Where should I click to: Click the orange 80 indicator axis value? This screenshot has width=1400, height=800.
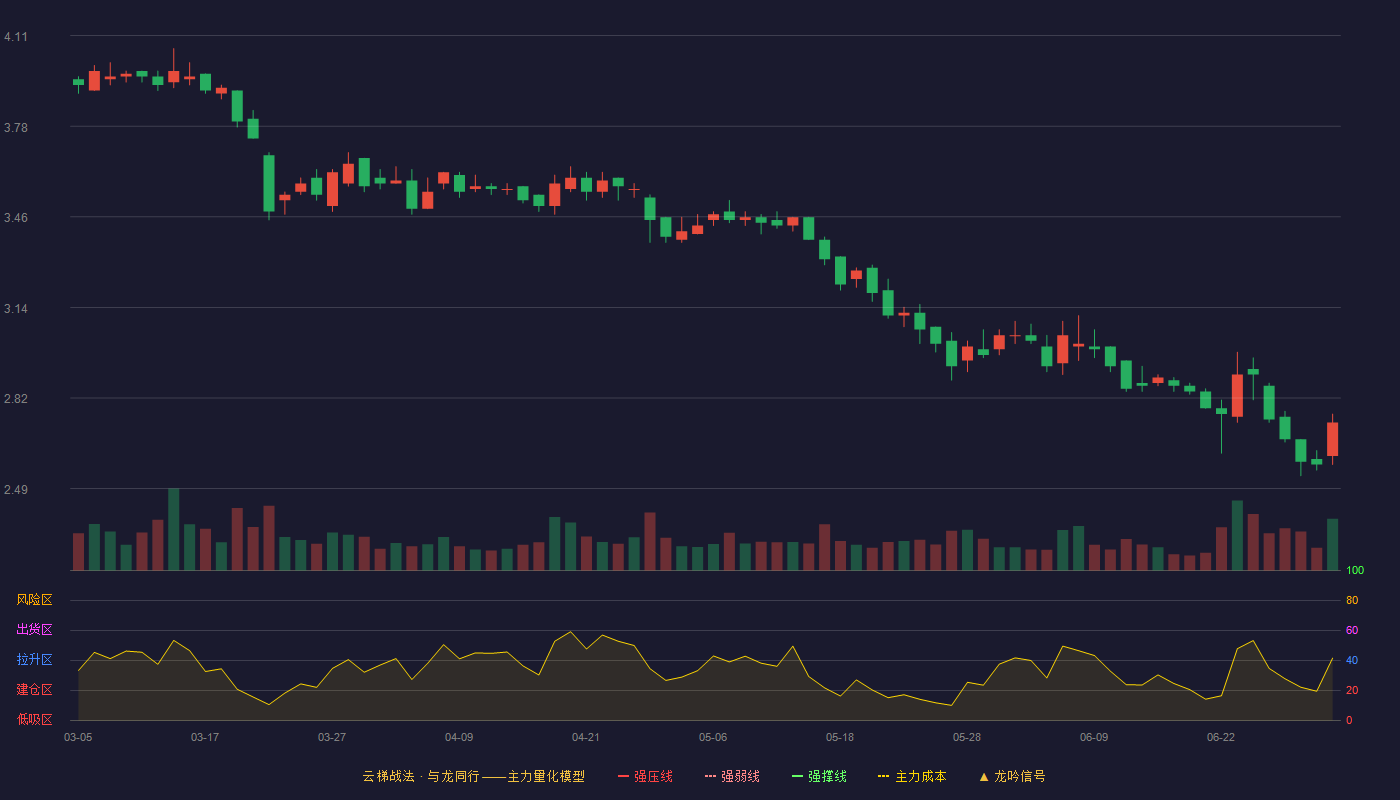1352,600
